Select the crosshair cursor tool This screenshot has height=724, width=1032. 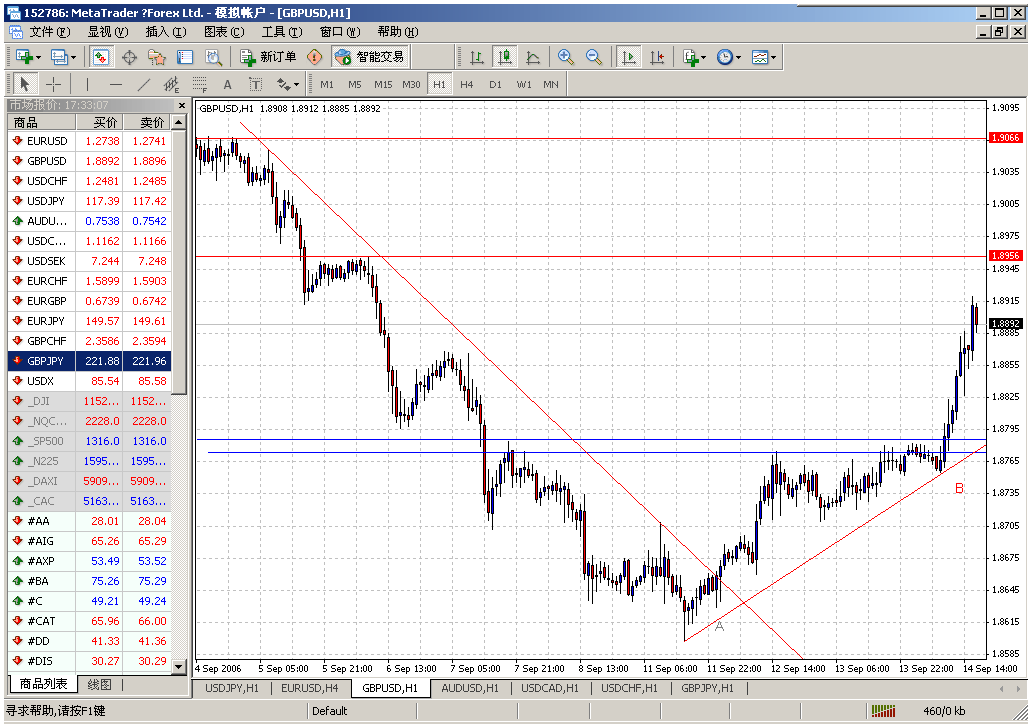54,84
